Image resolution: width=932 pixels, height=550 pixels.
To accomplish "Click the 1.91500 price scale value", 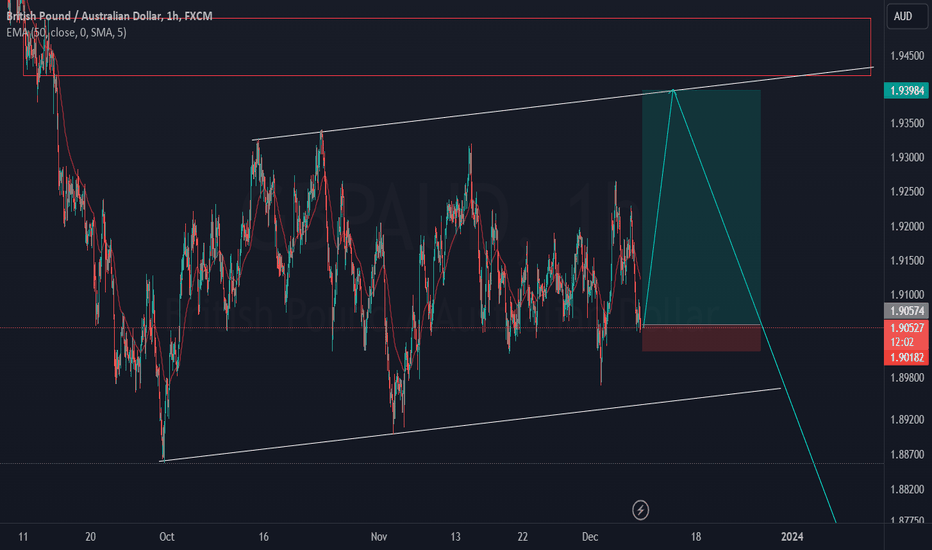I will (x=907, y=260).
